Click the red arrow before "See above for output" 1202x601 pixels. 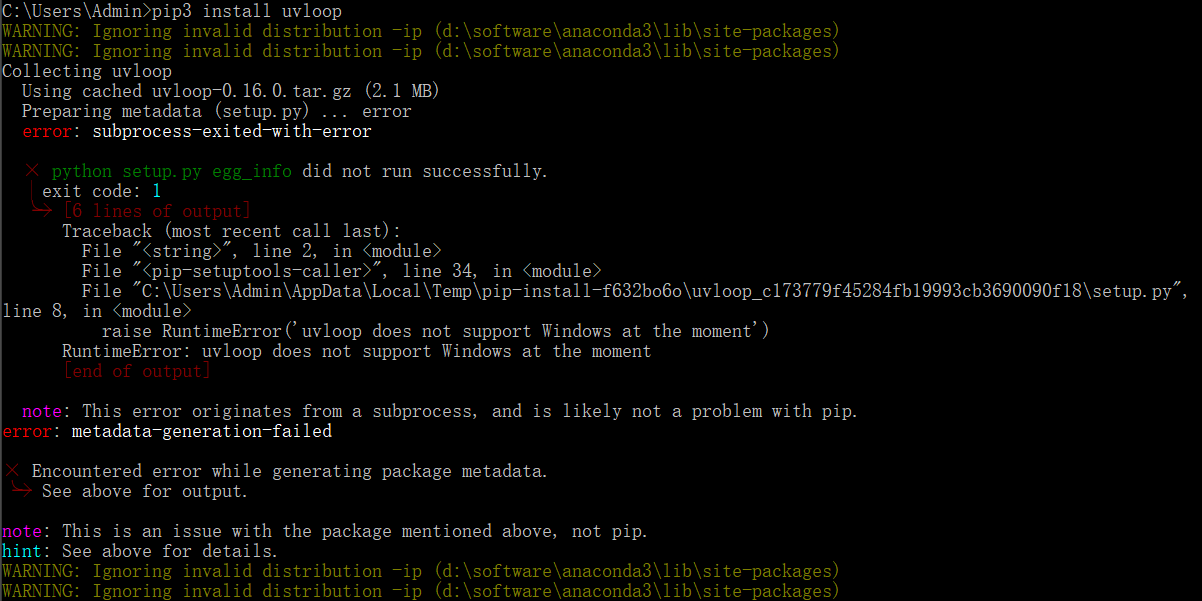tap(22, 491)
